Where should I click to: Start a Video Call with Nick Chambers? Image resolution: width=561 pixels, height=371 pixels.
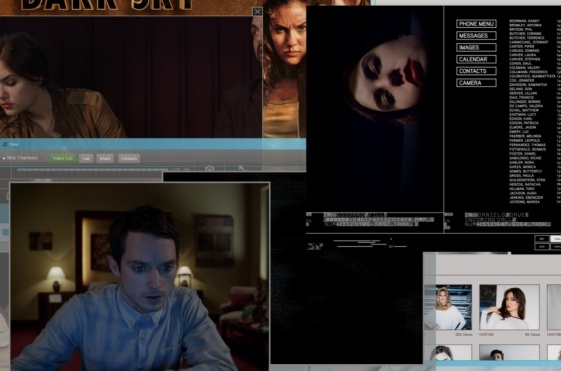click(63, 158)
